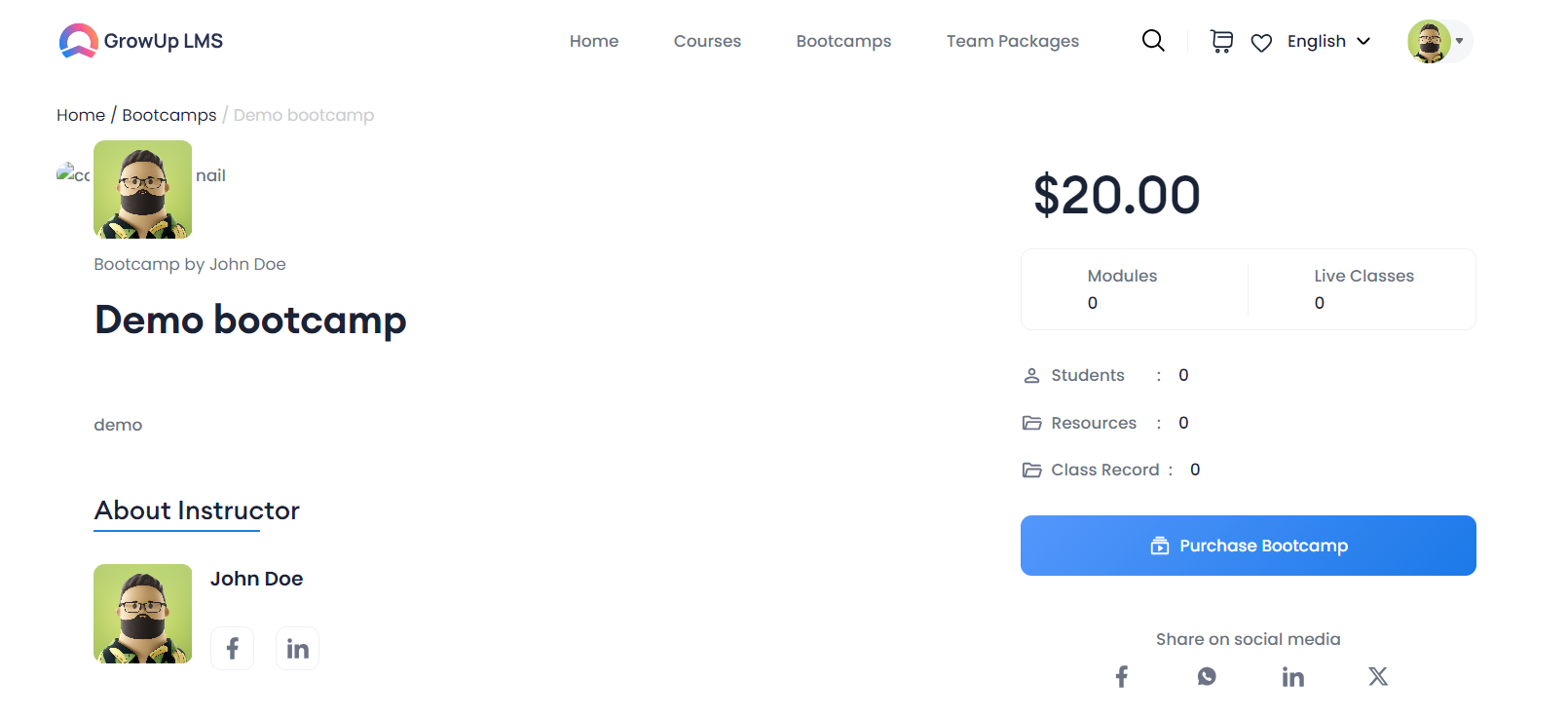This screenshot has height=717, width=1568.
Task: Open the Courses menu item
Action: coord(707,41)
